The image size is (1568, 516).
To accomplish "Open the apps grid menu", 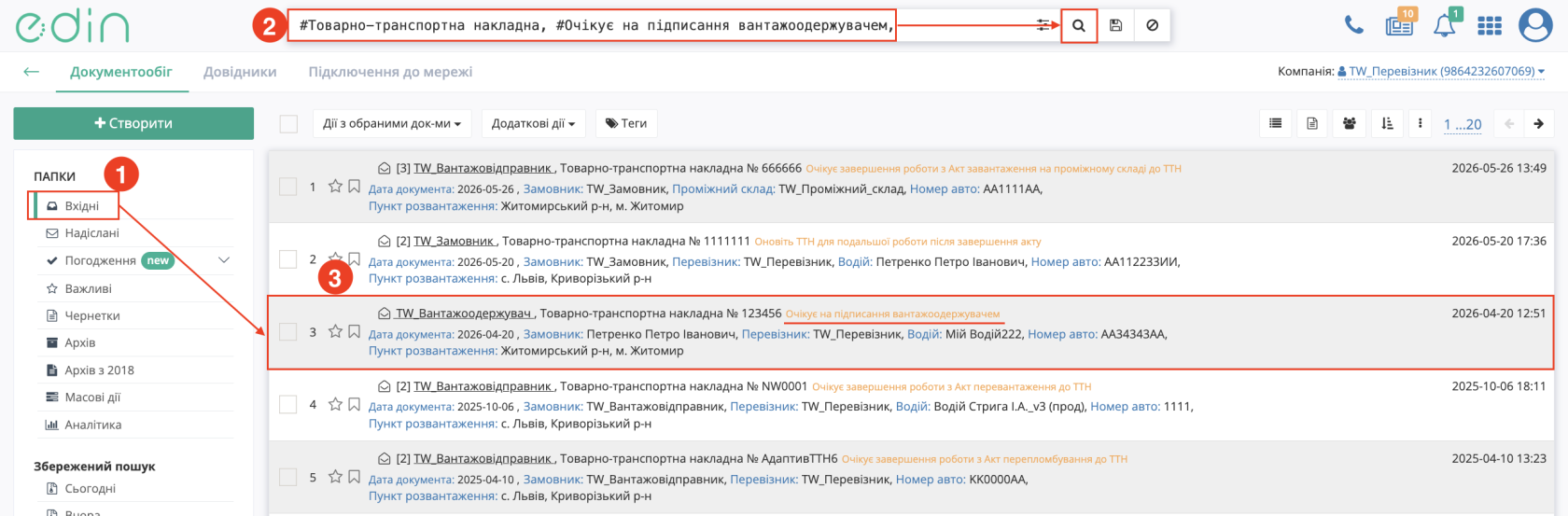I will coord(1490,26).
